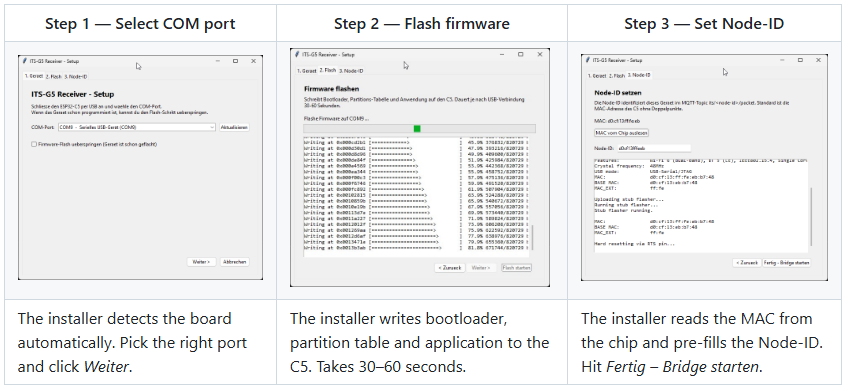Click the feather app icon in Step 2 window

tap(297, 54)
